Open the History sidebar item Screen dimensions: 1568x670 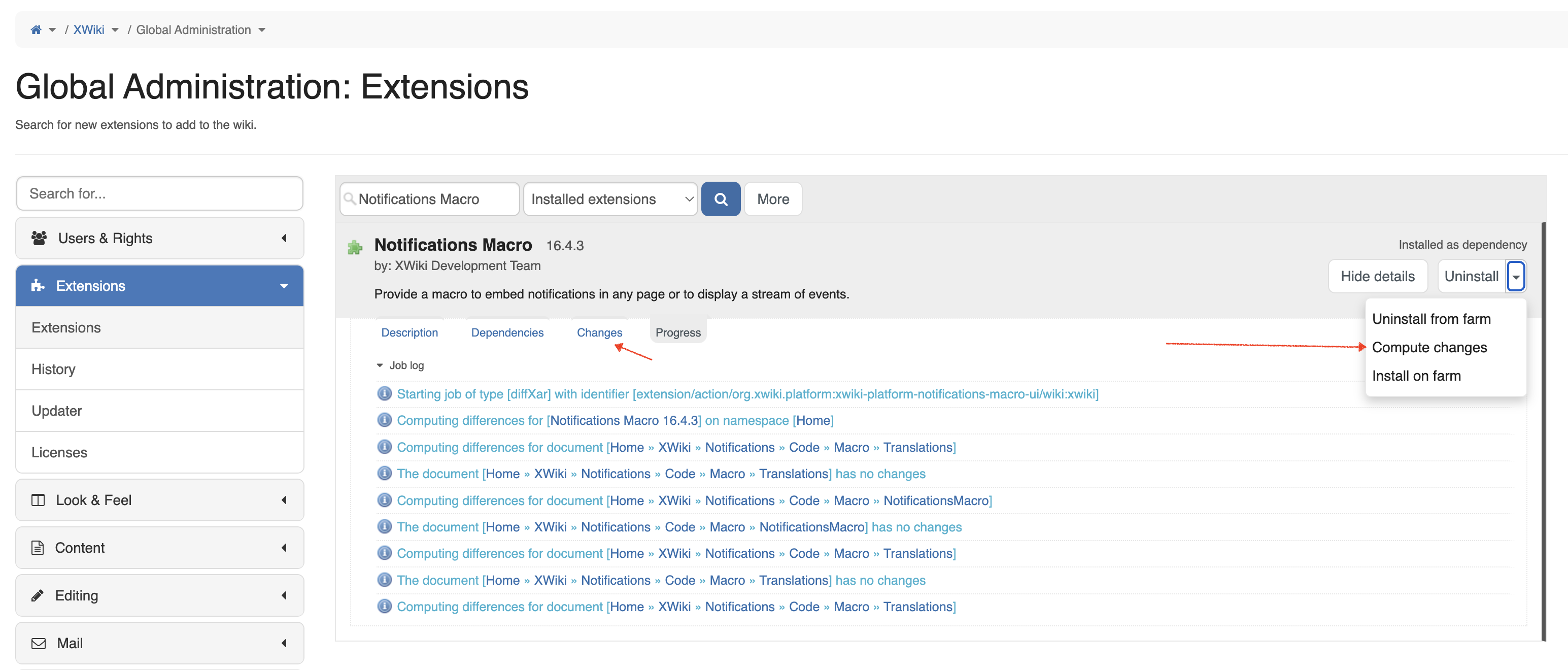pos(159,369)
